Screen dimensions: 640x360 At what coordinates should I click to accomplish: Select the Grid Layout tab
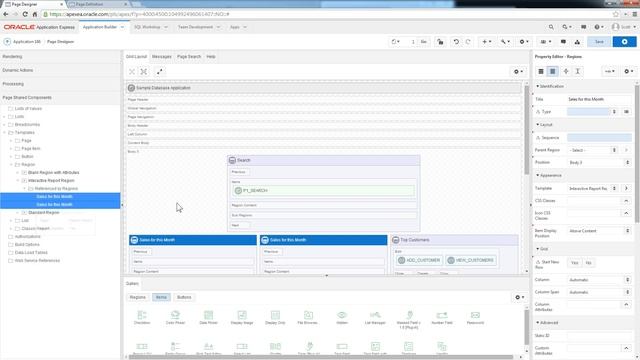tap(136, 56)
